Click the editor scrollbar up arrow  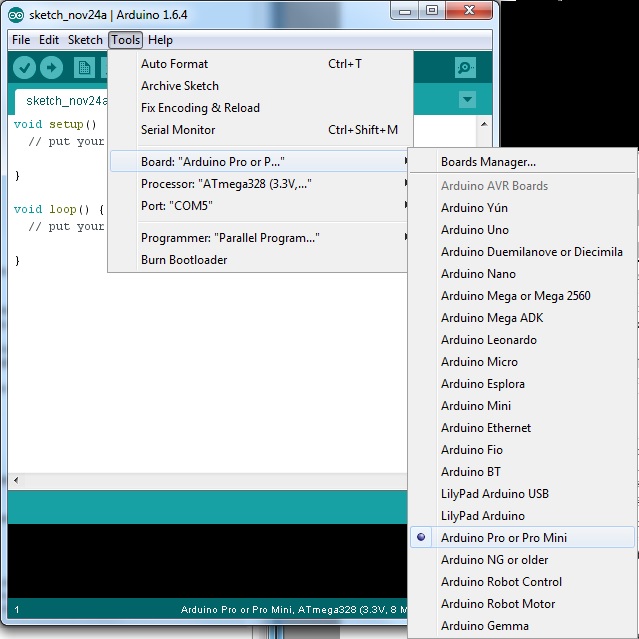[484, 125]
